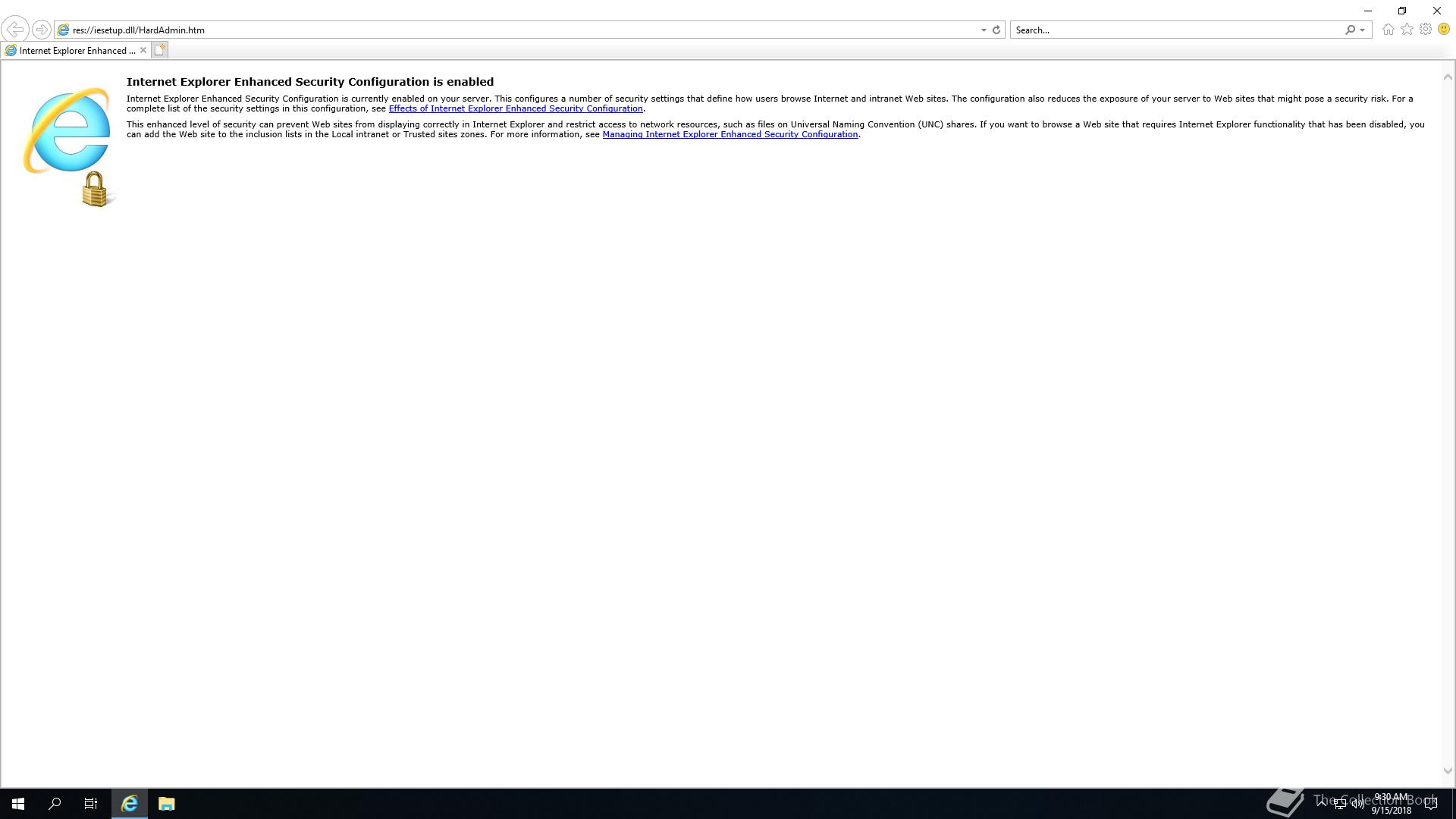This screenshot has height=819, width=1456.
Task: Open Managing Internet Explorer Enhanced Security Configuration link
Action: [x=730, y=134]
